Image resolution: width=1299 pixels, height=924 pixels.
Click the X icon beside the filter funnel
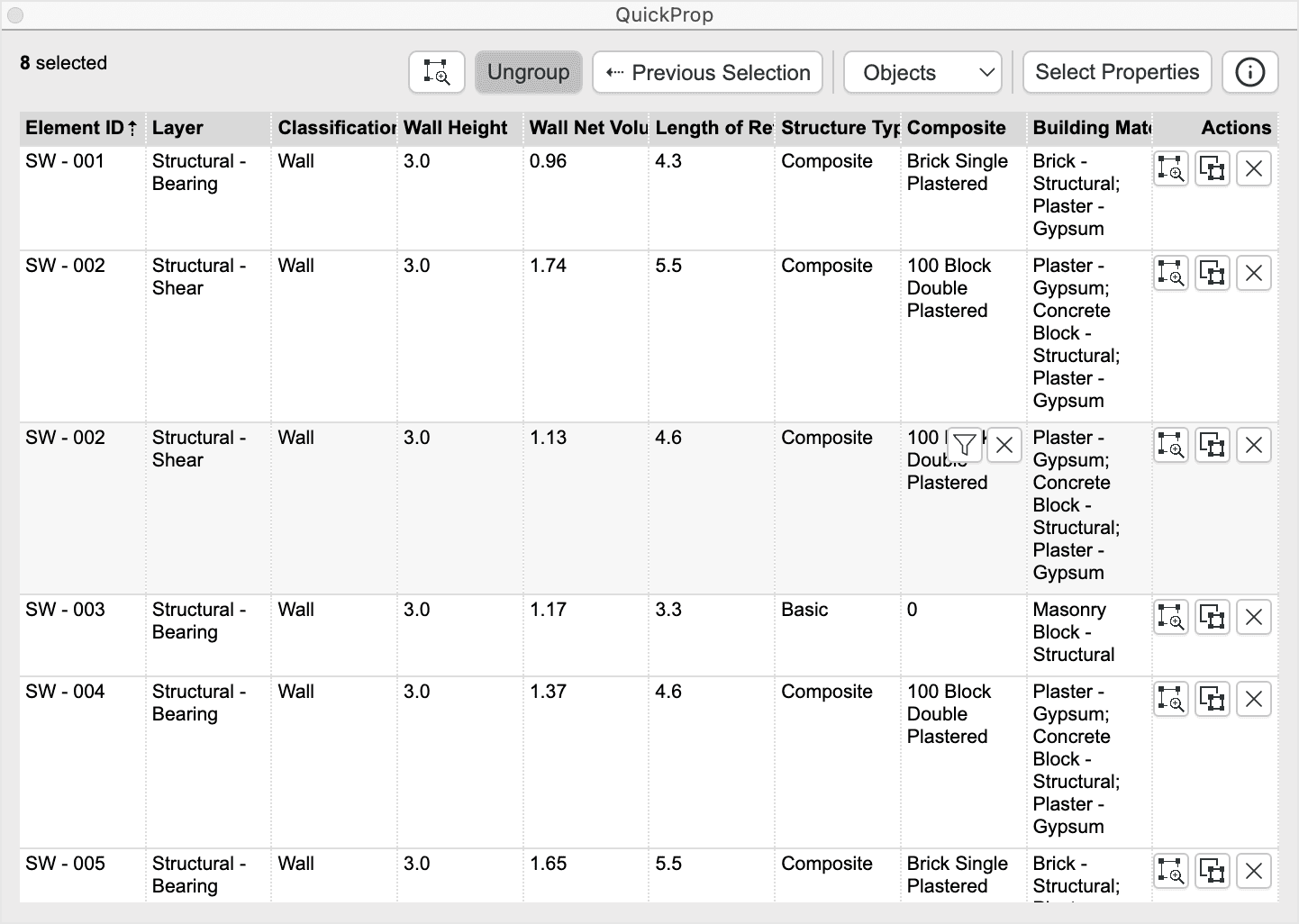[x=1004, y=445]
